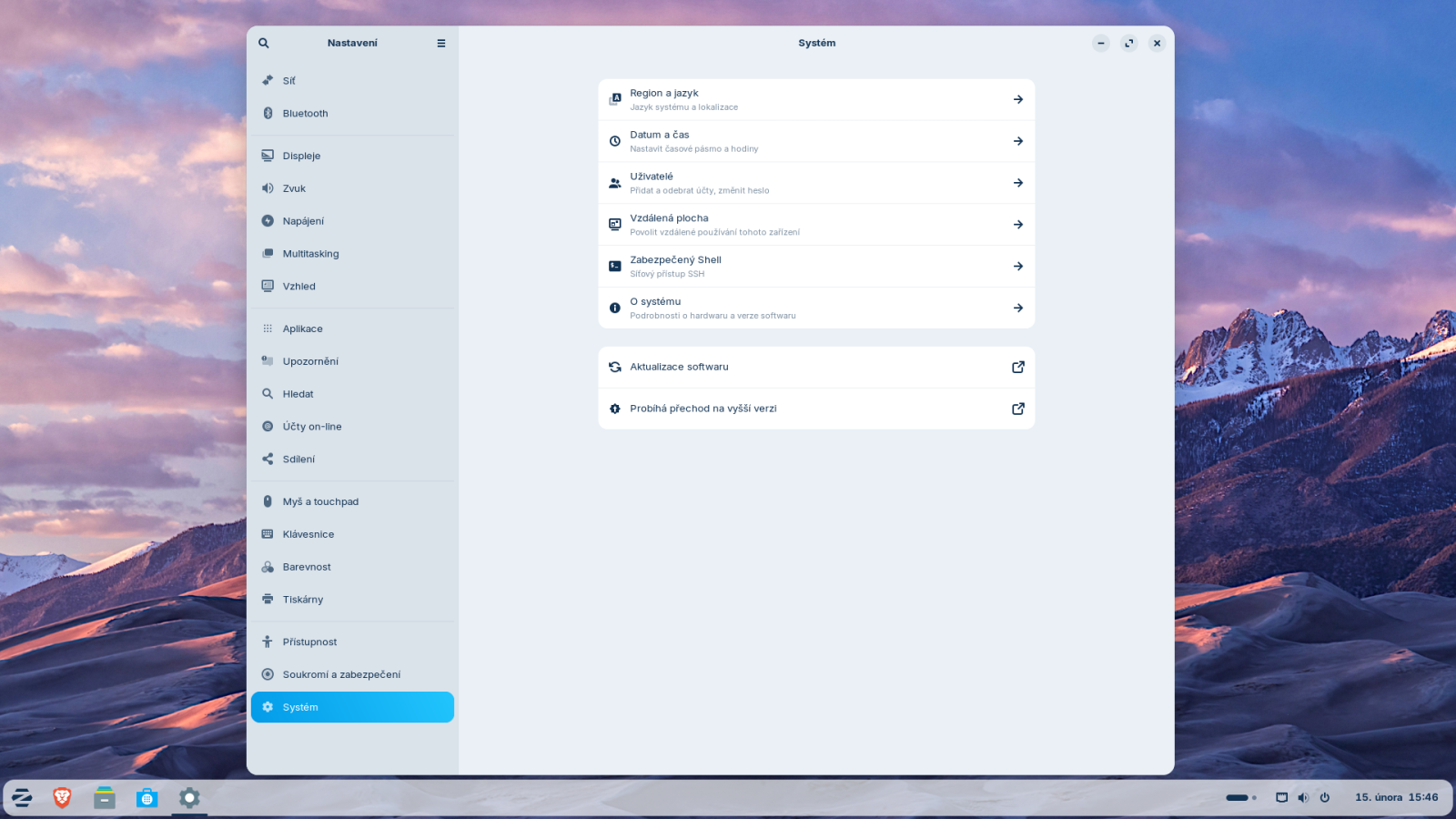
Task: Click 'Podrobnosti o hardwaru a verze softwaru' text
Action: tap(713, 316)
